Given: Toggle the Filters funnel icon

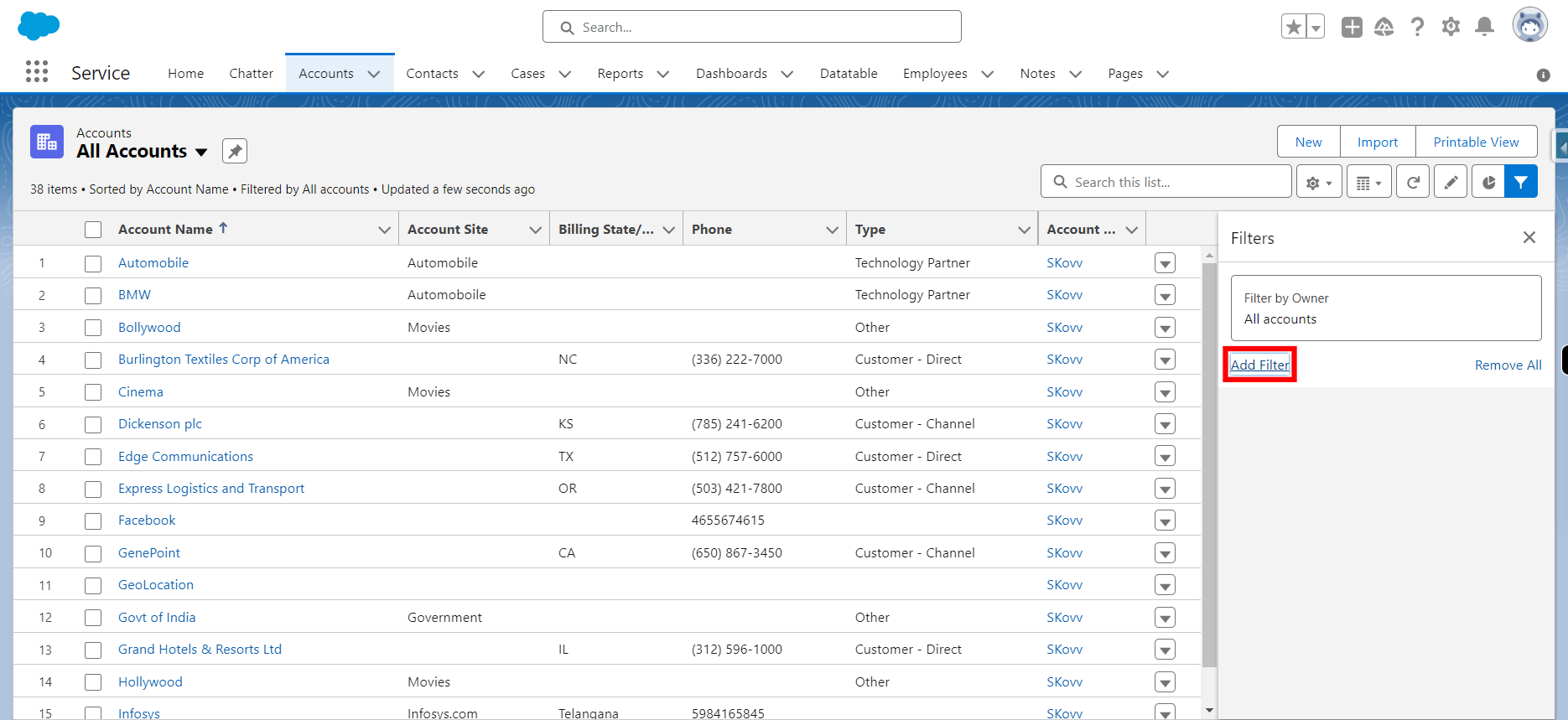Looking at the screenshot, I should pos(1521,182).
